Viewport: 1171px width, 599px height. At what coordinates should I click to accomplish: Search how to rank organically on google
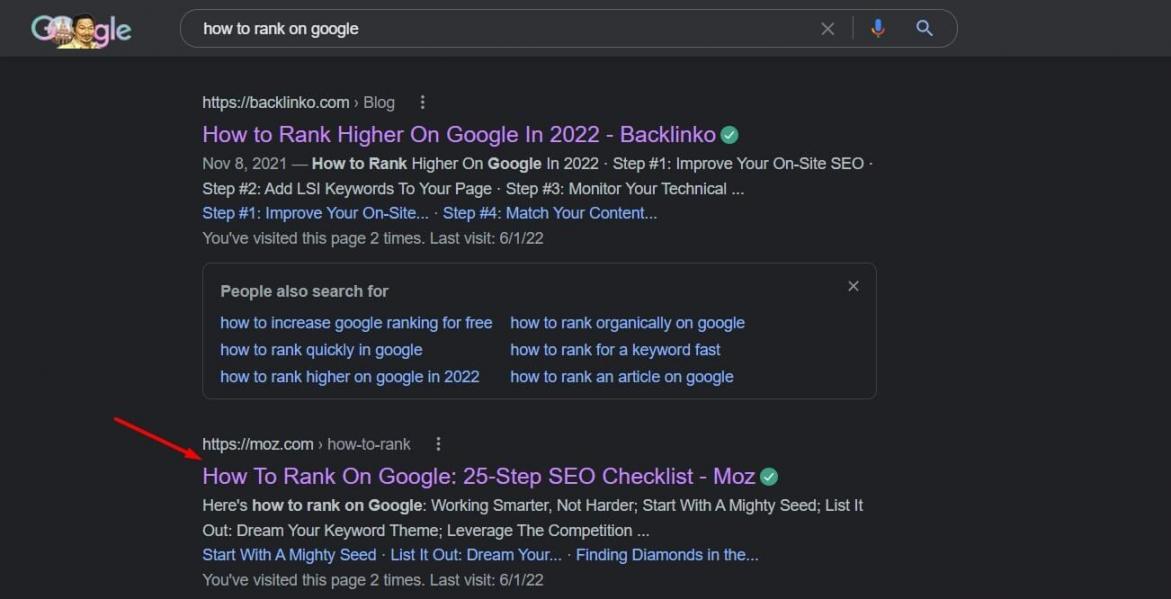pyautogui.click(x=627, y=323)
